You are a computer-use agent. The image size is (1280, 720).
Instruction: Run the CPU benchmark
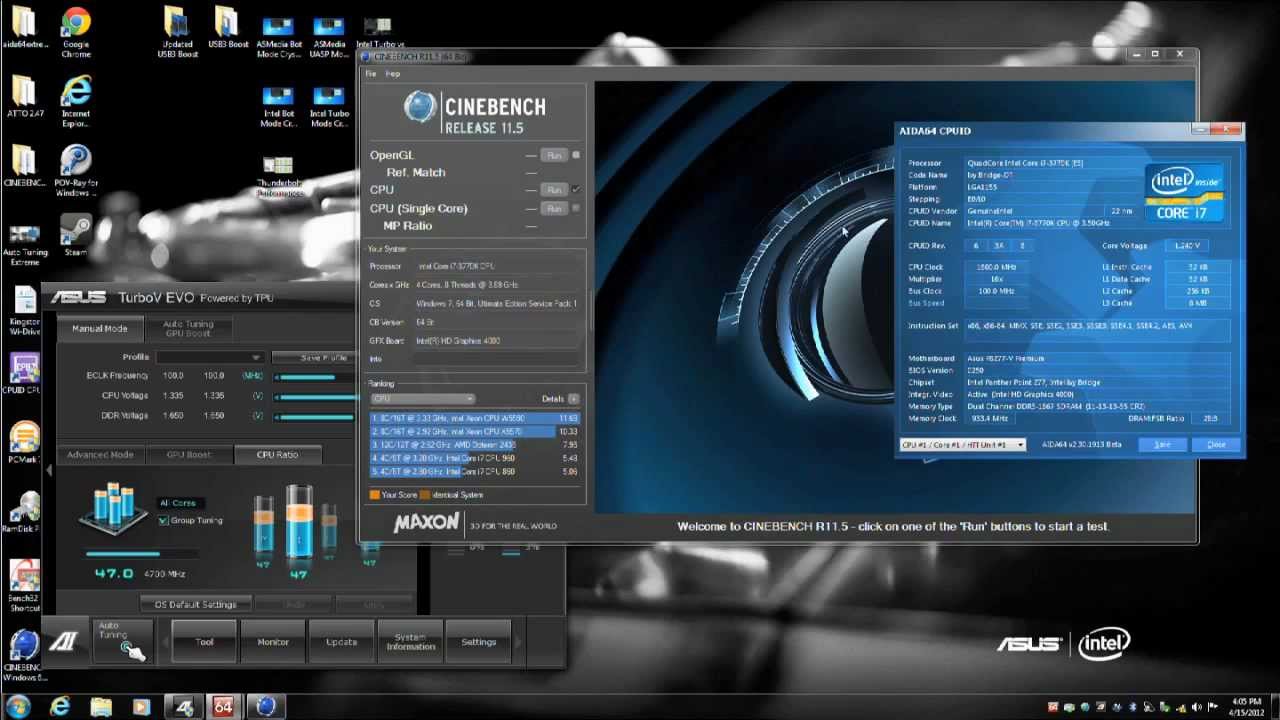click(553, 189)
